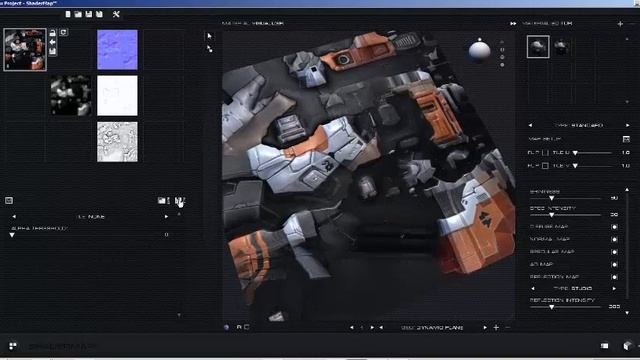Click the save project disk icon

[89, 14]
